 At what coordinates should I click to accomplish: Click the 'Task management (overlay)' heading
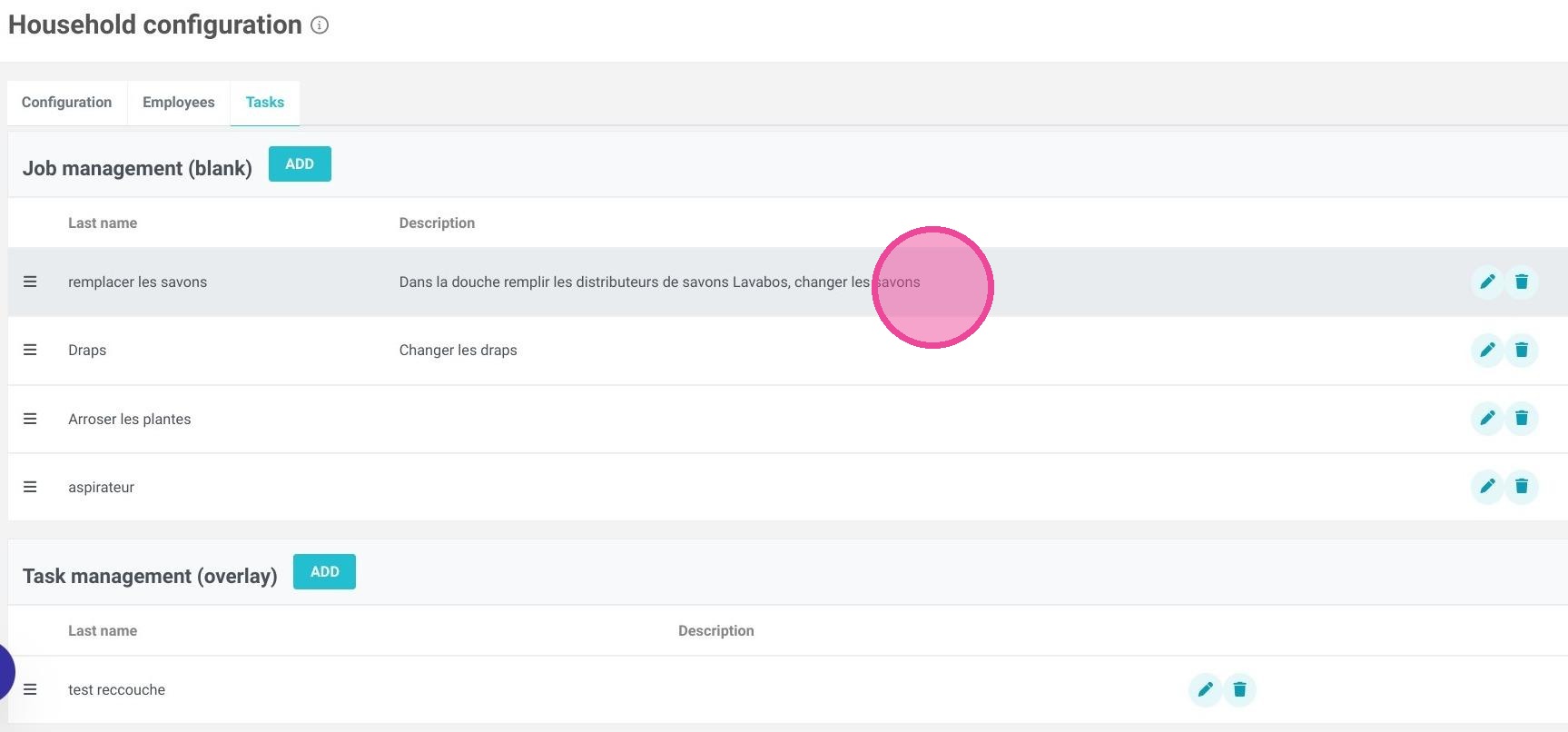pos(150,576)
